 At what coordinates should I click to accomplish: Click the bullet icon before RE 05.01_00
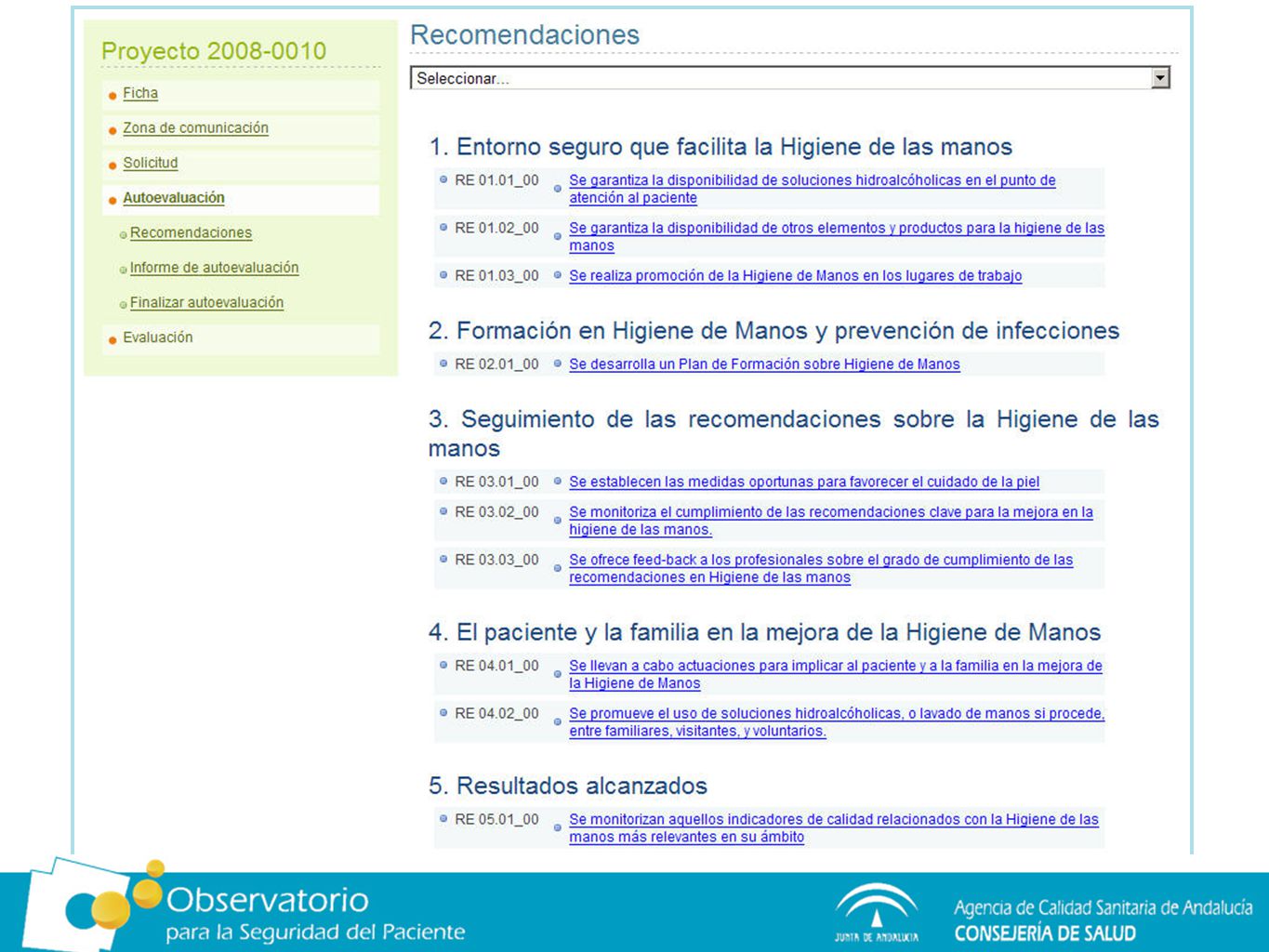443,819
